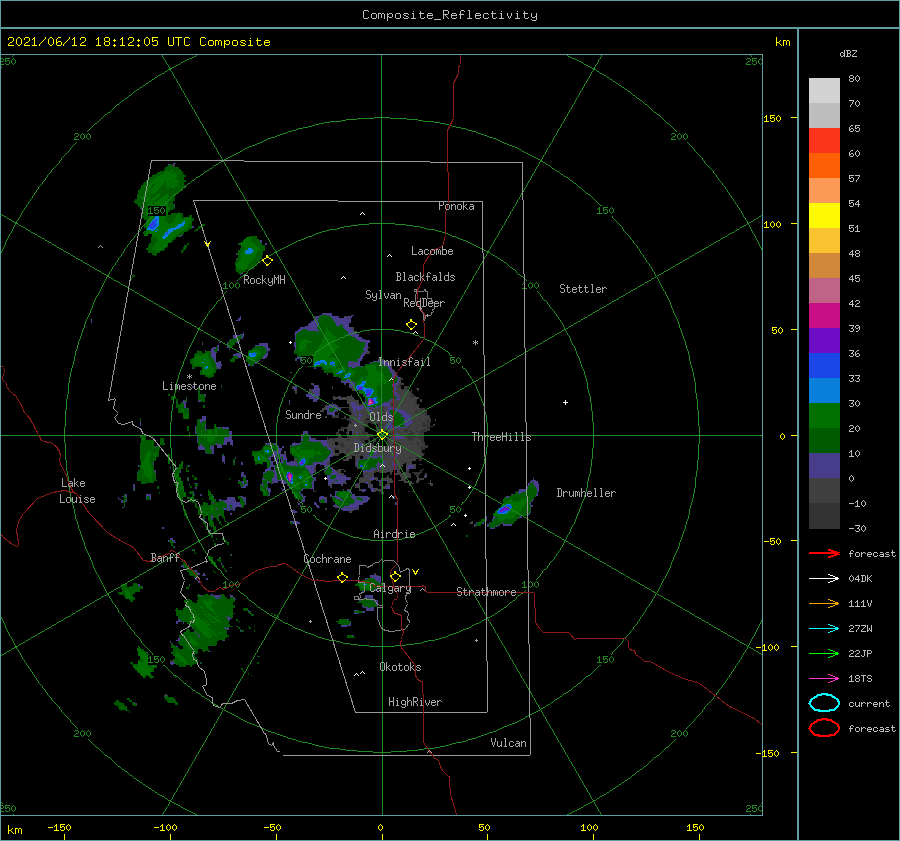Click the Ponoka city label
The width and height of the screenshot is (900, 841).
coord(456,206)
